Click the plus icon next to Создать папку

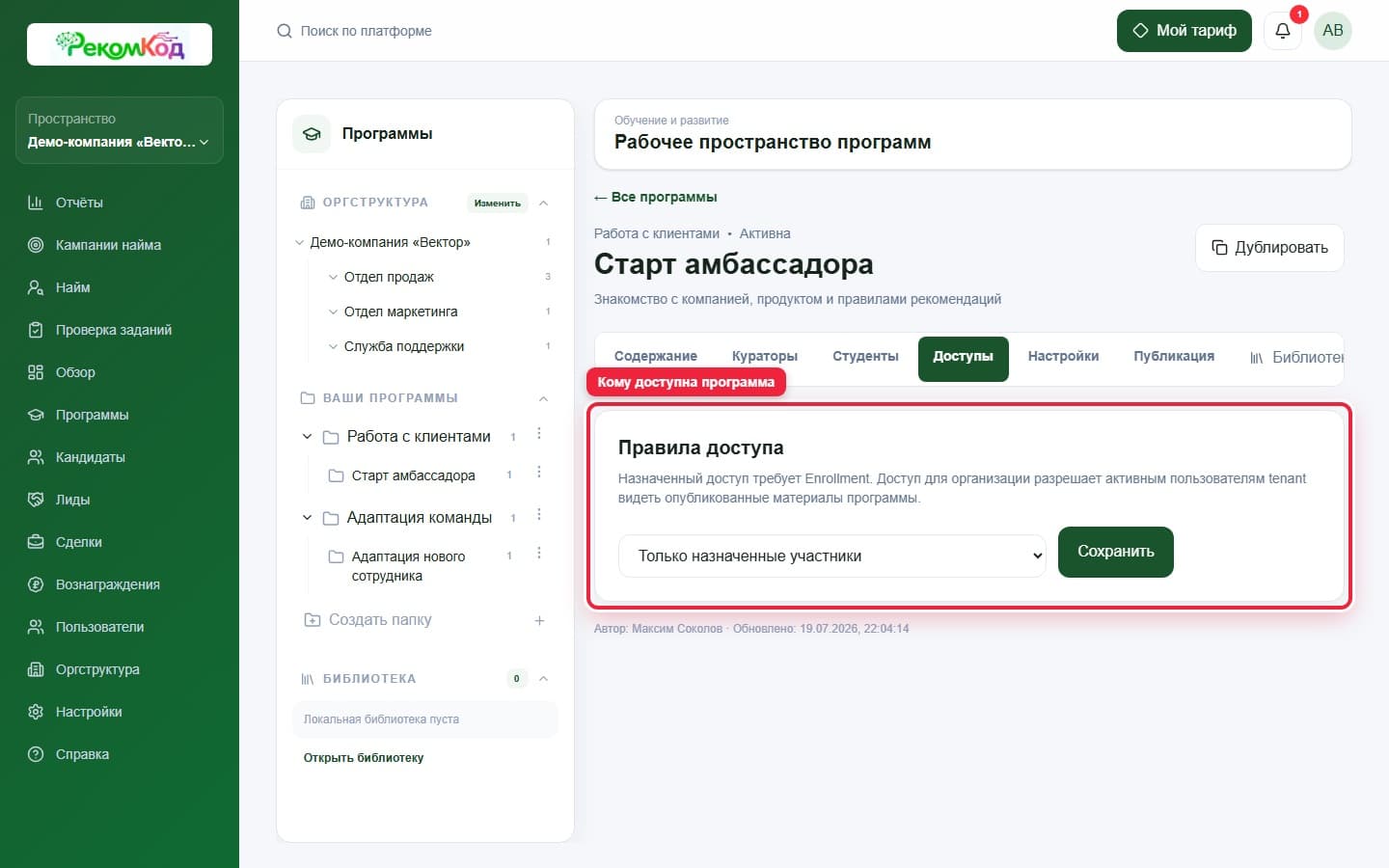[539, 620]
